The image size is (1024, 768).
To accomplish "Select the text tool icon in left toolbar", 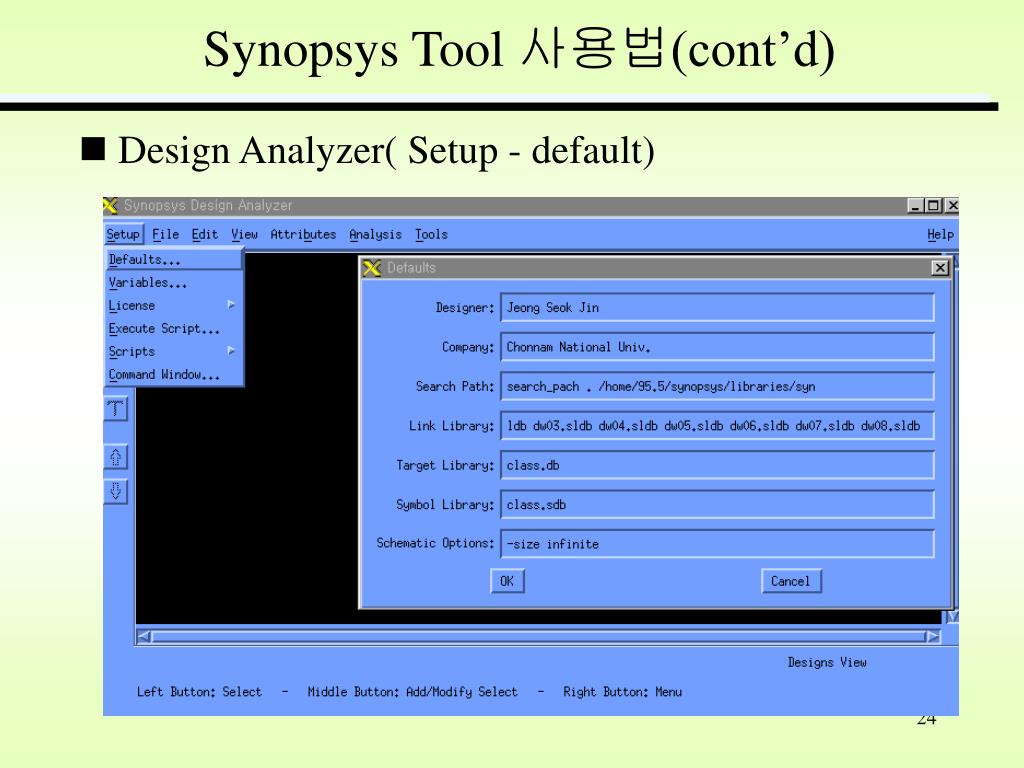I will coord(116,409).
